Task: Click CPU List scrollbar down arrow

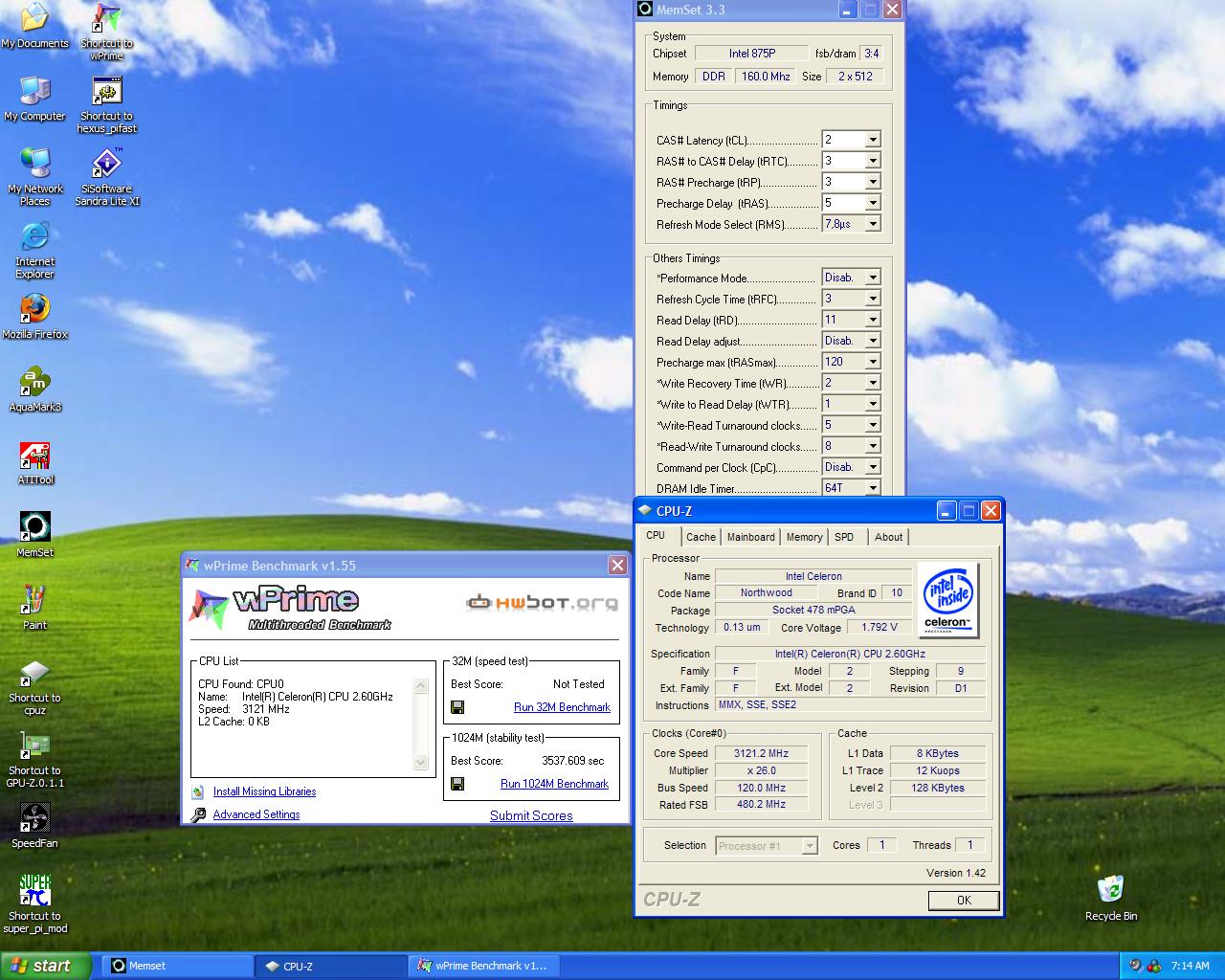Action: click(x=421, y=763)
